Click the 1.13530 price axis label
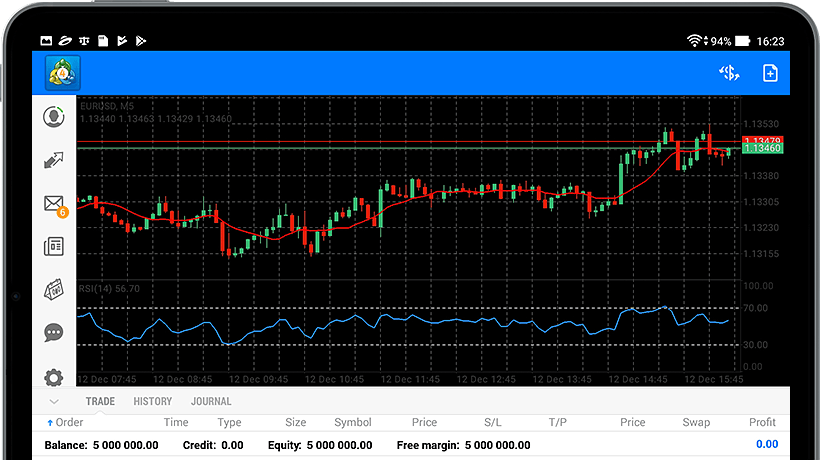820x460 pixels. 761,124
